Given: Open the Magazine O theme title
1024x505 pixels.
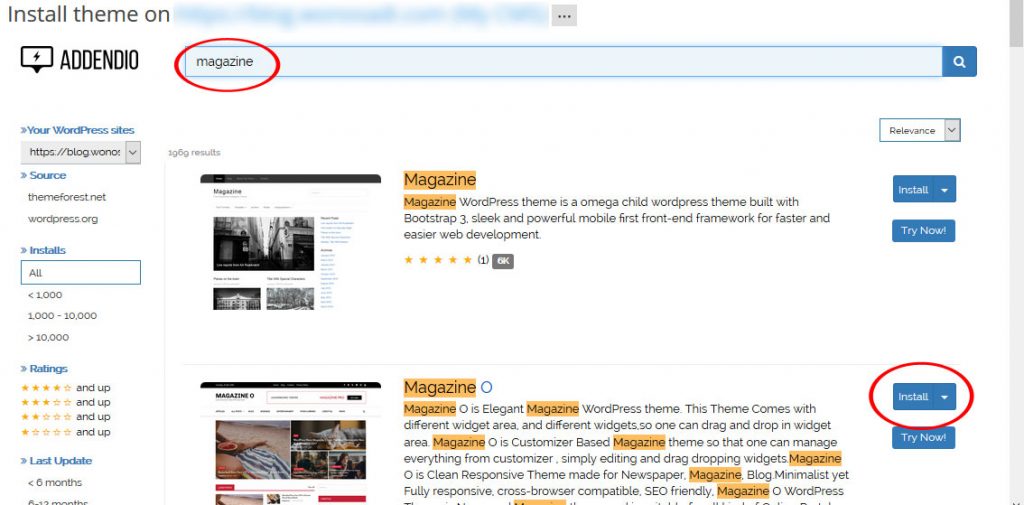Looking at the screenshot, I should click(448, 387).
